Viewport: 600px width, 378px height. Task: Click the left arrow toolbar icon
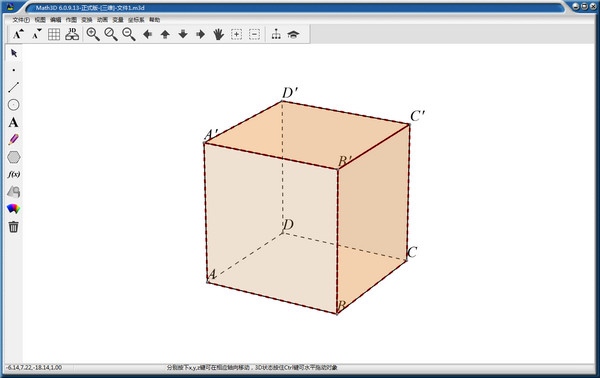147,35
